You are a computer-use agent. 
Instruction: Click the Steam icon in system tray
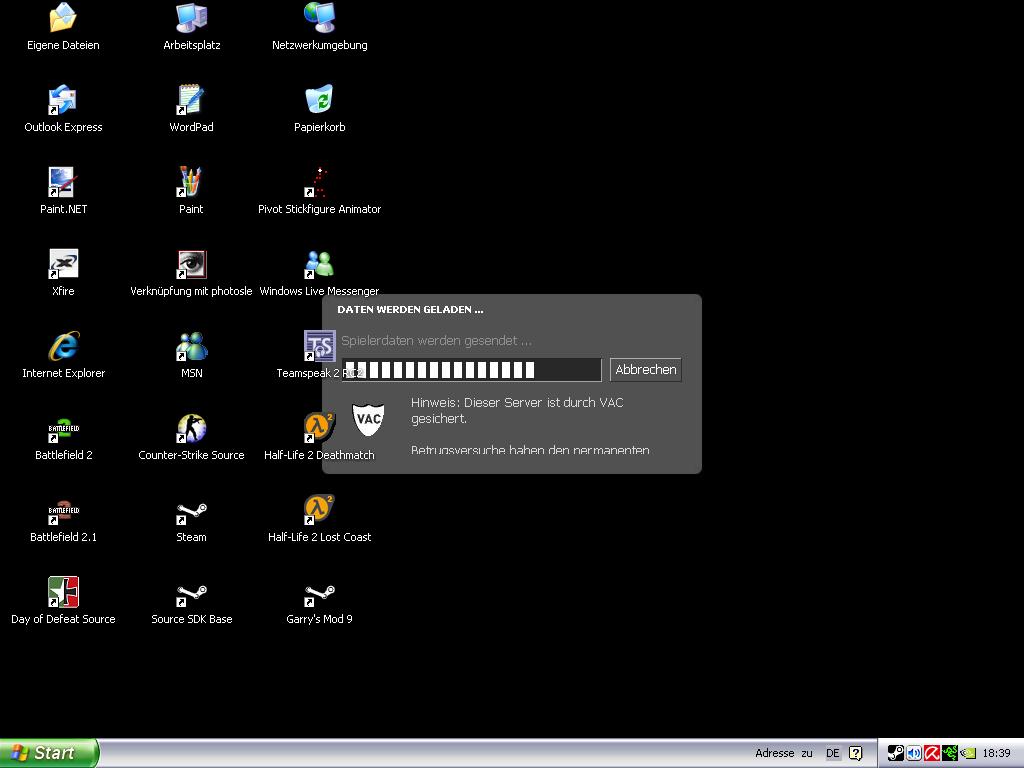pos(896,753)
